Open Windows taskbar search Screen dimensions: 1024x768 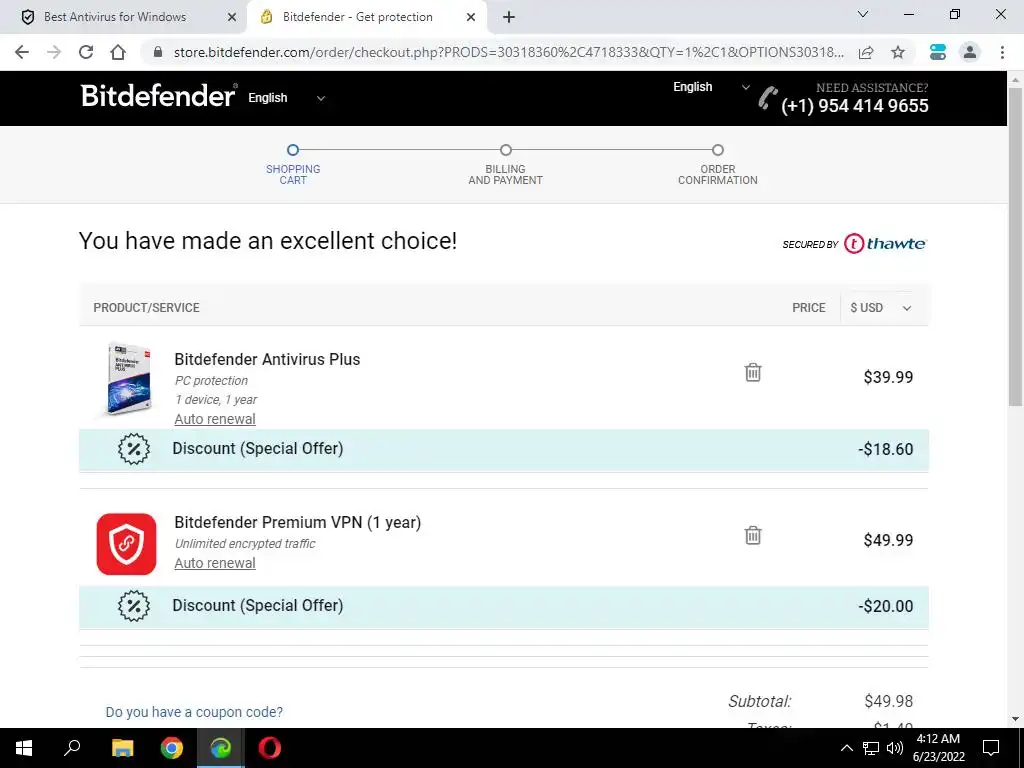pyautogui.click(x=72, y=748)
